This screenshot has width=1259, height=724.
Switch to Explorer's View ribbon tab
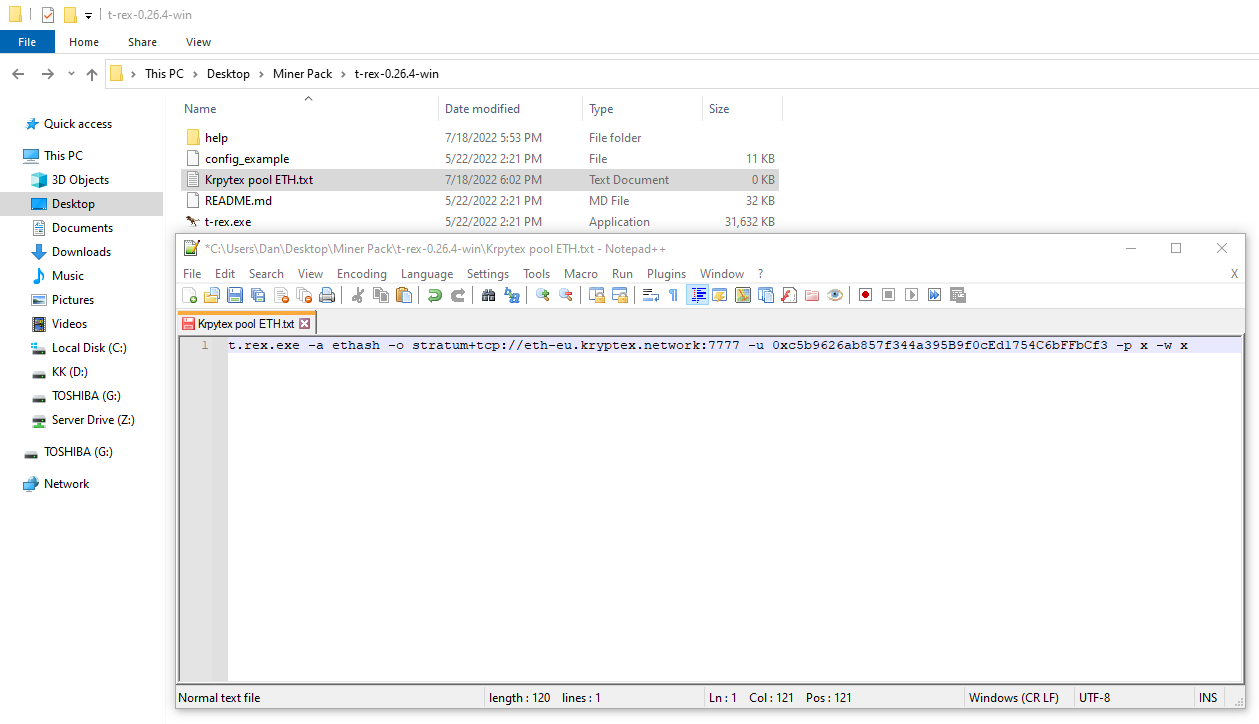tap(198, 42)
